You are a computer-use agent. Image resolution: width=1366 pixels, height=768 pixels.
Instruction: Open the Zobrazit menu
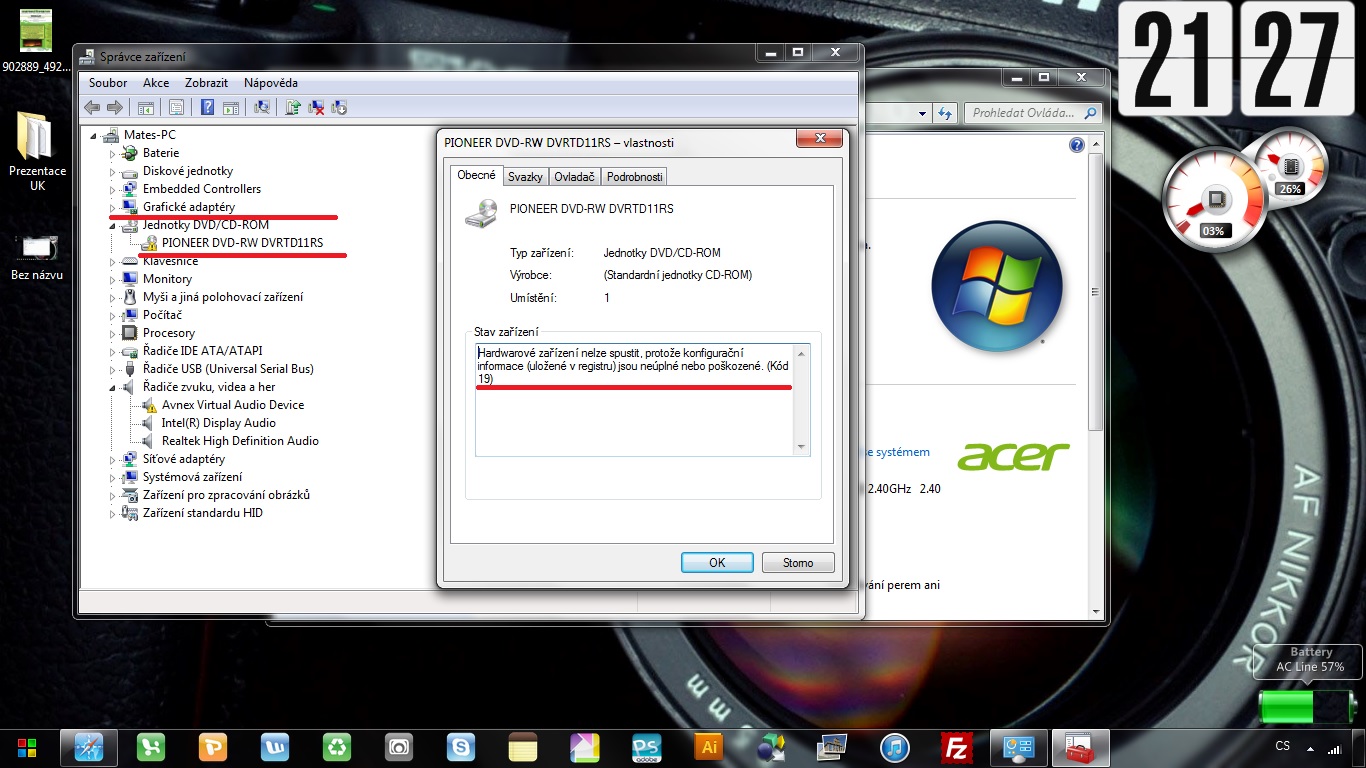click(207, 83)
